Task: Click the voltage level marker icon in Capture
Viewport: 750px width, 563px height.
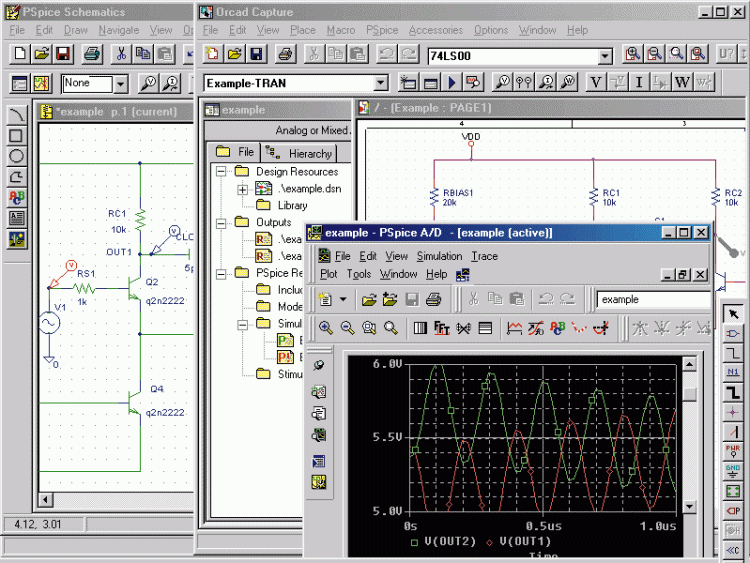Action: pyautogui.click(x=503, y=82)
